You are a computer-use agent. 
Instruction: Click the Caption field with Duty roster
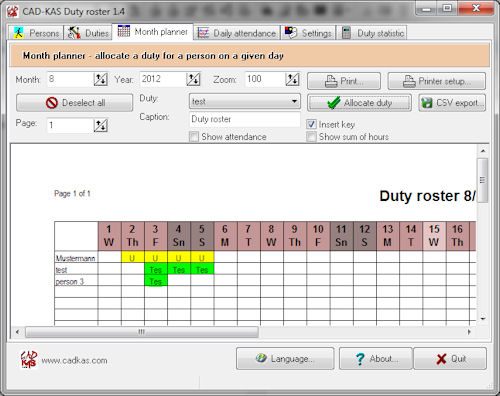pyautogui.click(x=245, y=119)
